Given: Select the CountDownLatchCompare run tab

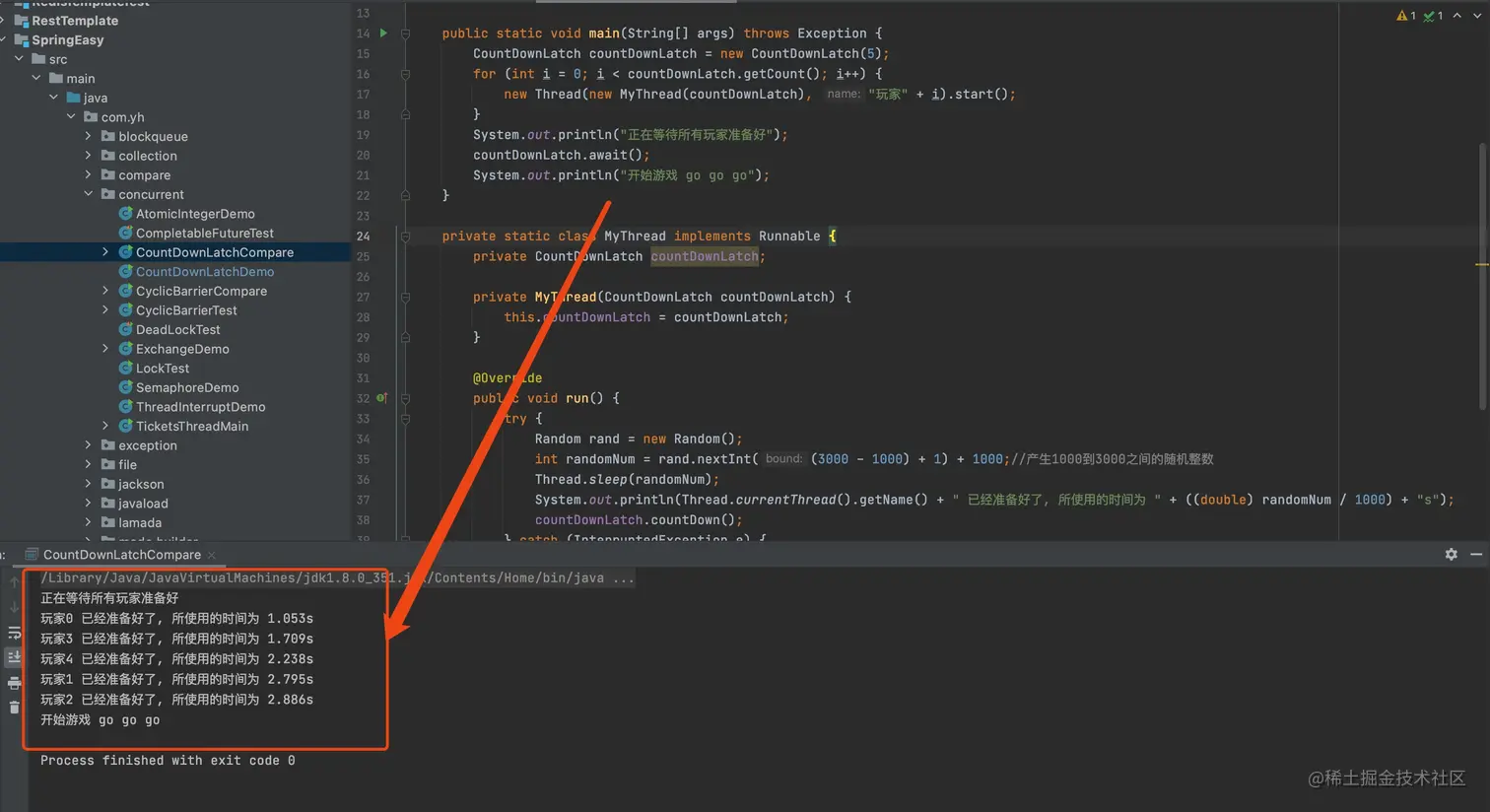Looking at the screenshot, I should coord(121,555).
